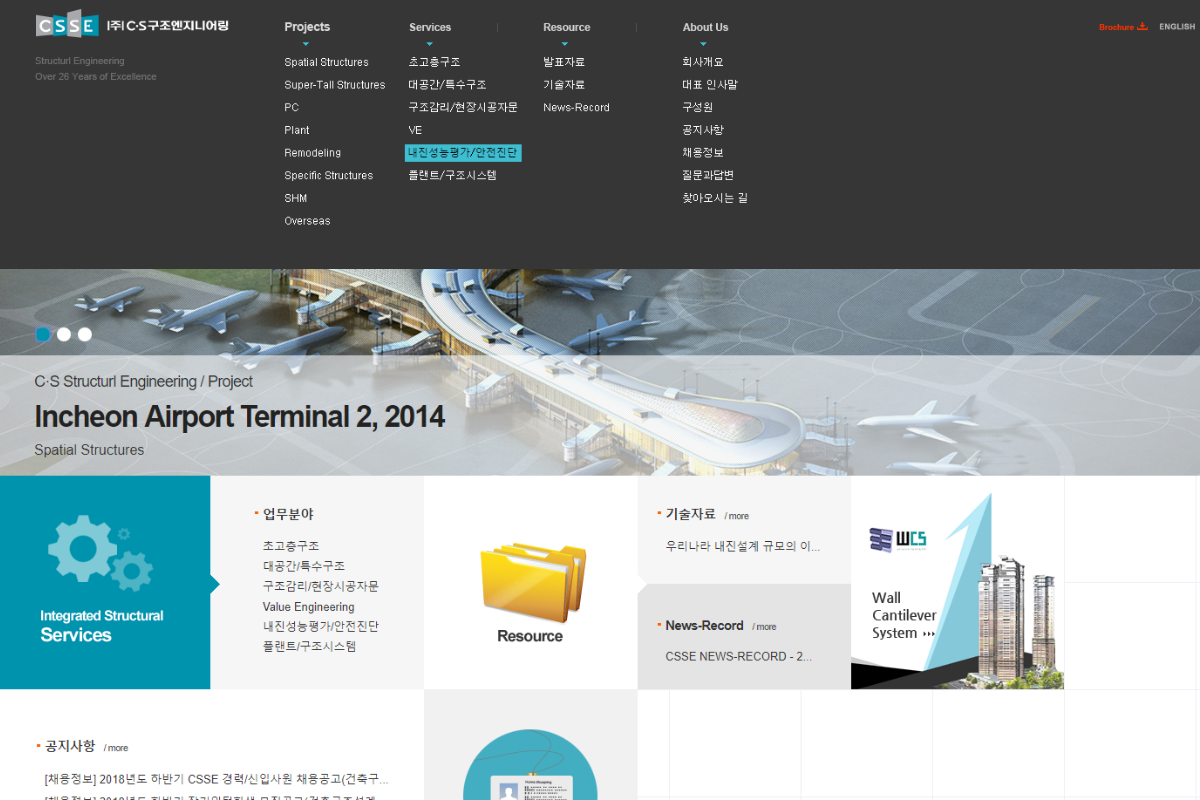The width and height of the screenshot is (1200, 800).
Task: Expand the About Us menu arrow
Action: pos(704,44)
